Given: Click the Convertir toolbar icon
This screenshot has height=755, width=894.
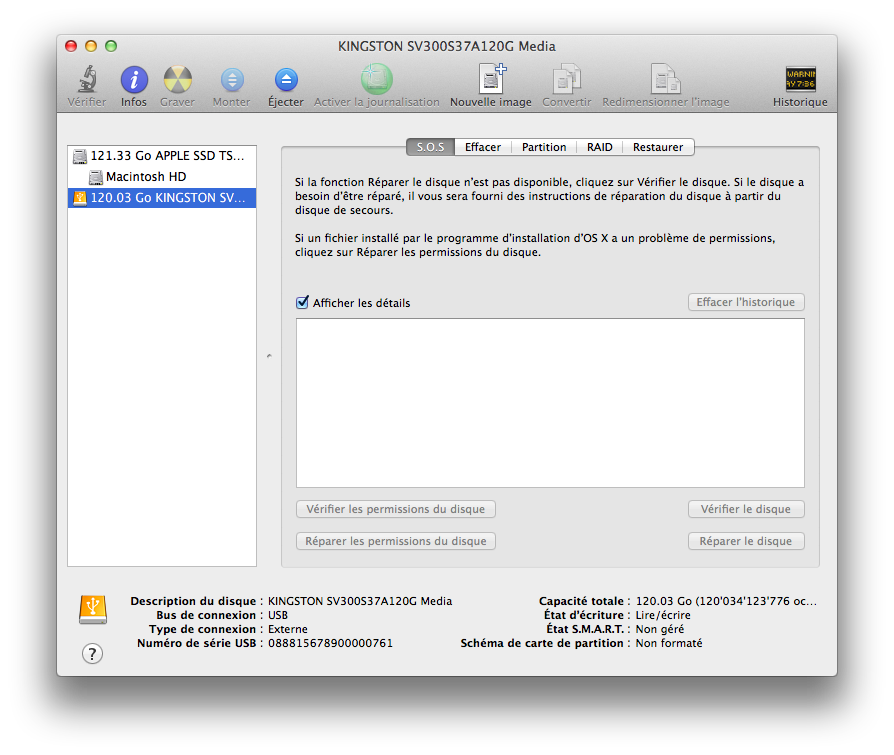Looking at the screenshot, I should (566, 81).
